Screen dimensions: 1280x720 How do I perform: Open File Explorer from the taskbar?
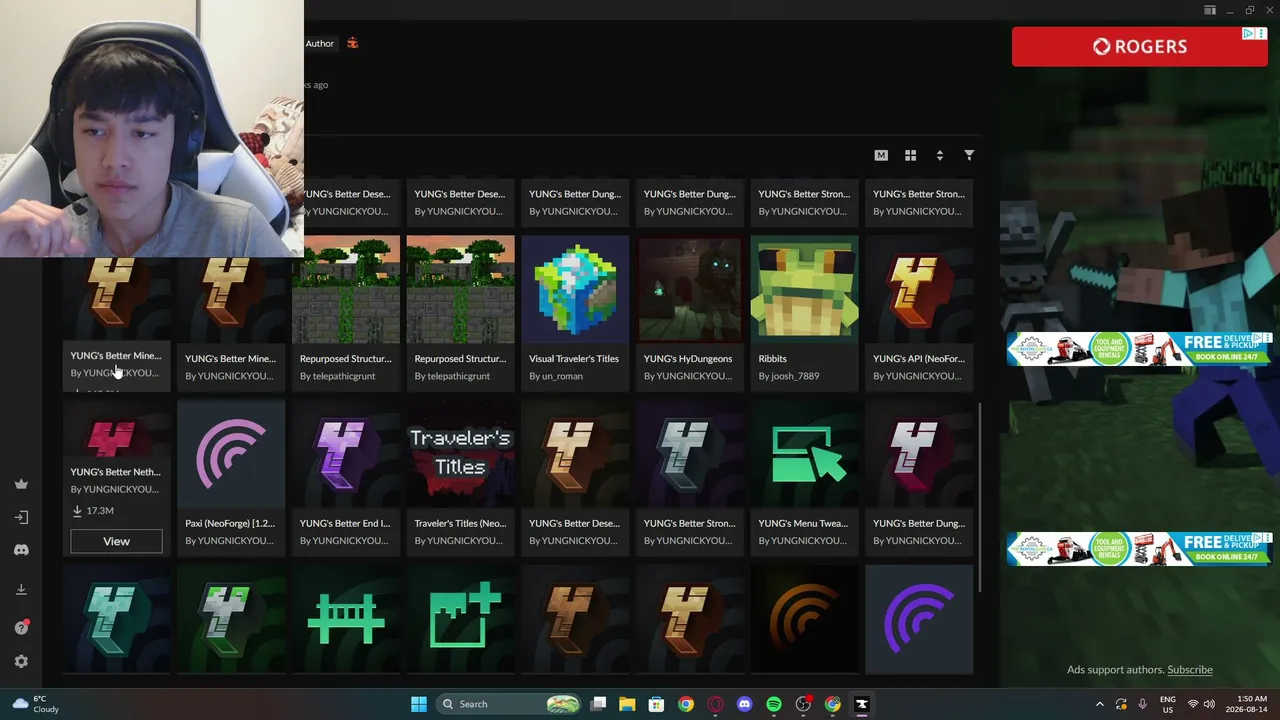coord(627,704)
